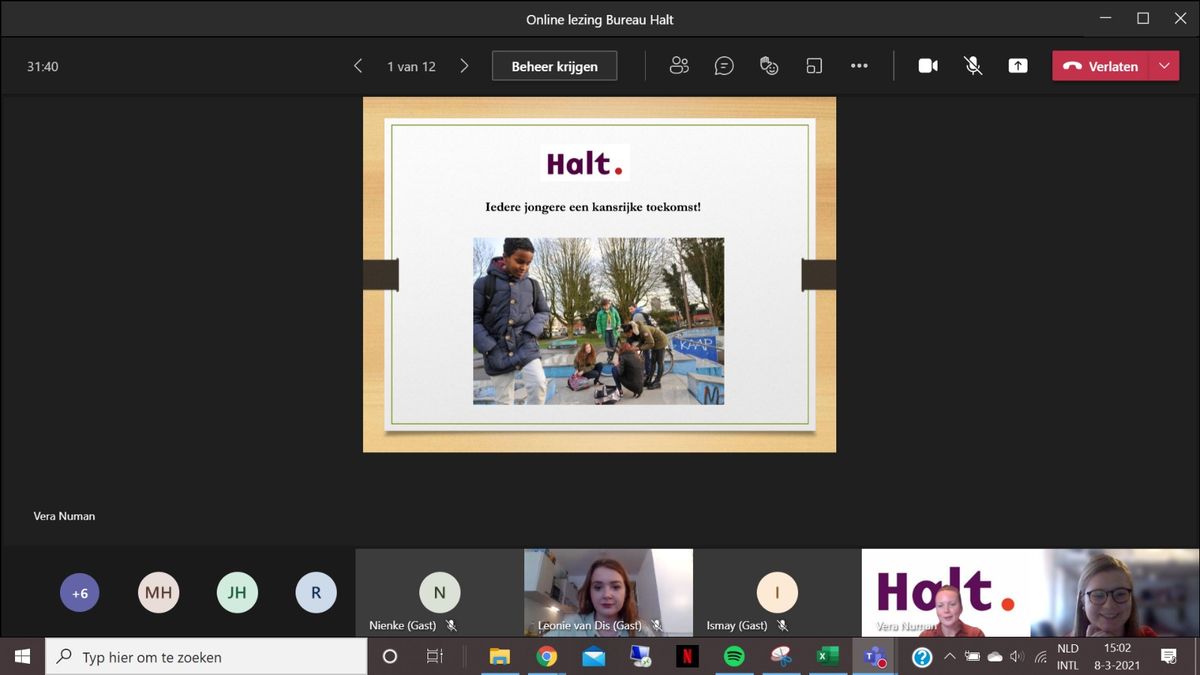Open the meeting chat
This screenshot has width=1200, height=675.
(x=724, y=66)
